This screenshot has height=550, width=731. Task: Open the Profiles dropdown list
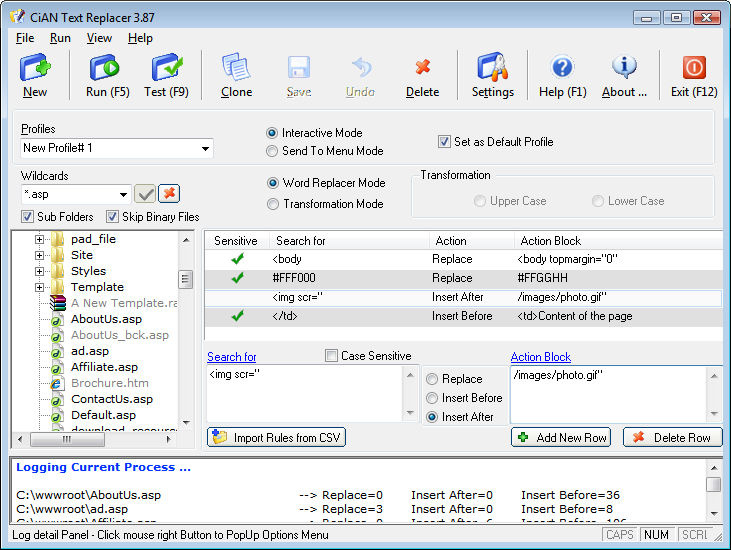(x=205, y=149)
